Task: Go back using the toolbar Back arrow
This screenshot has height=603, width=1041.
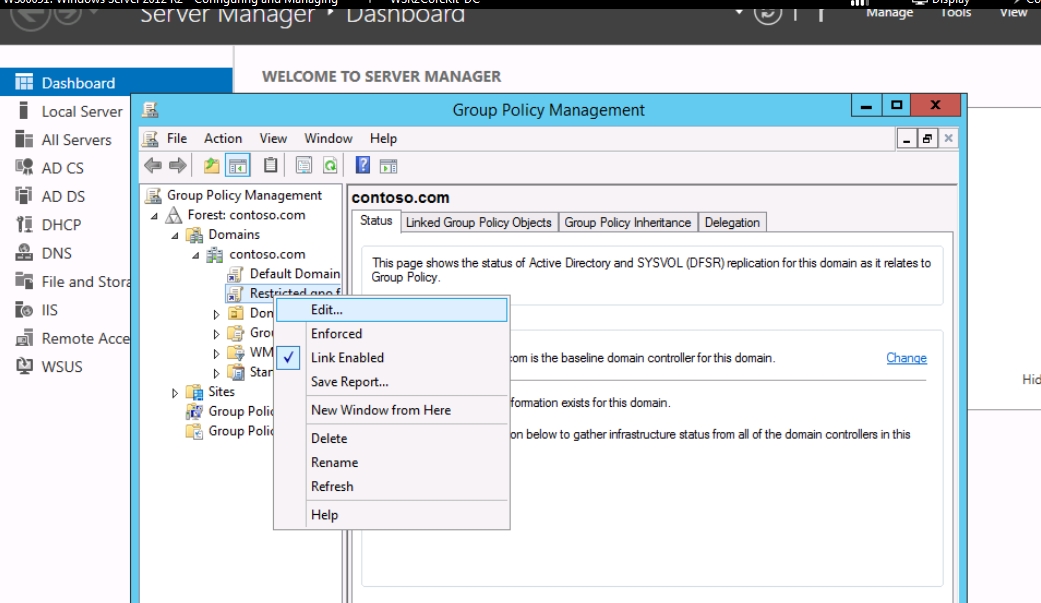Action: pyautogui.click(x=153, y=165)
